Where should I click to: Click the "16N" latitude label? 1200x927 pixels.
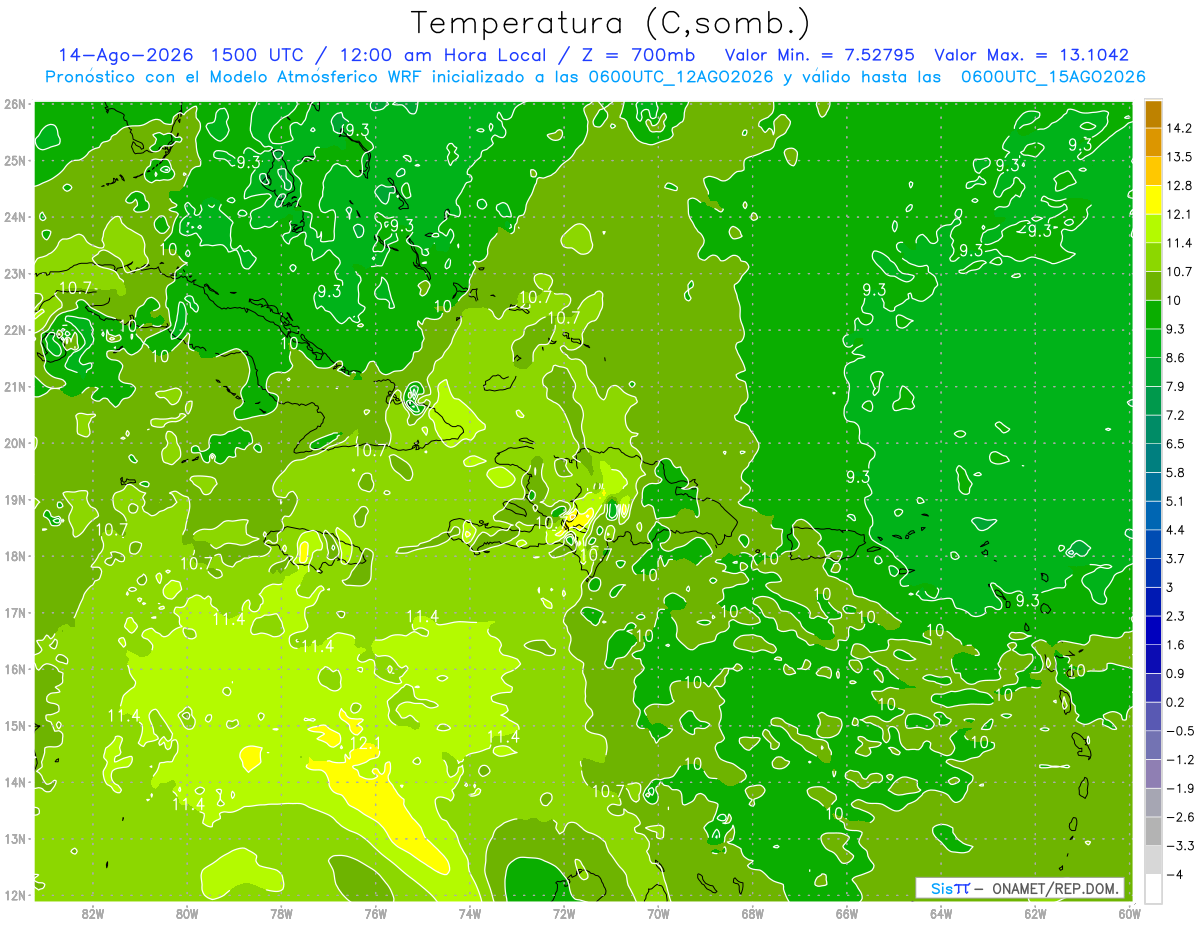pos(15,669)
